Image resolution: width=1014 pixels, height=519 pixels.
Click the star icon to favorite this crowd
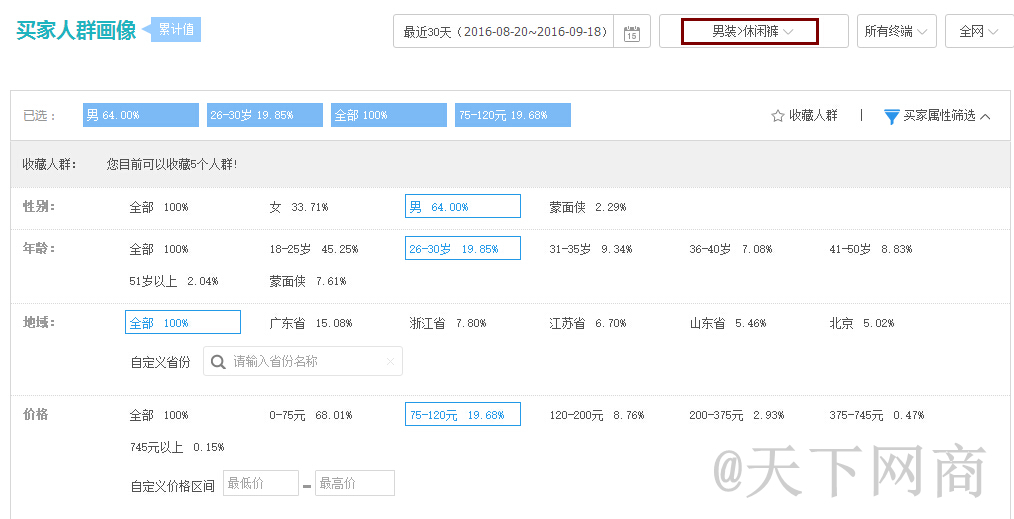(x=778, y=116)
